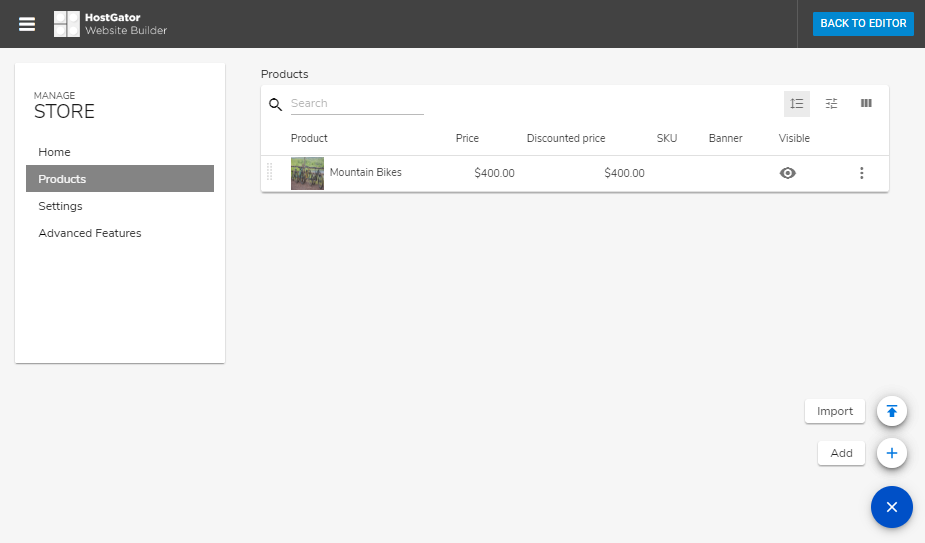Toggle Mountain Bikes visibility eye
925x543 pixels.
(788, 173)
